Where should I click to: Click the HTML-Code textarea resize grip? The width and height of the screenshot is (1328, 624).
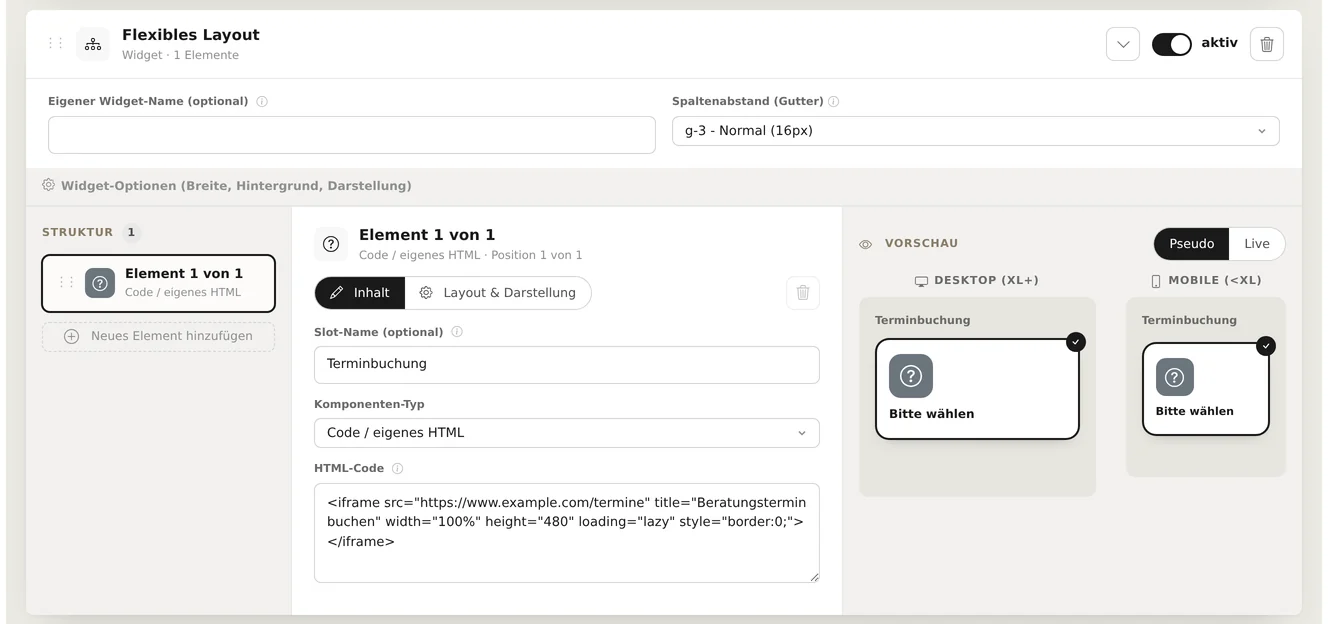(x=814, y=577)
